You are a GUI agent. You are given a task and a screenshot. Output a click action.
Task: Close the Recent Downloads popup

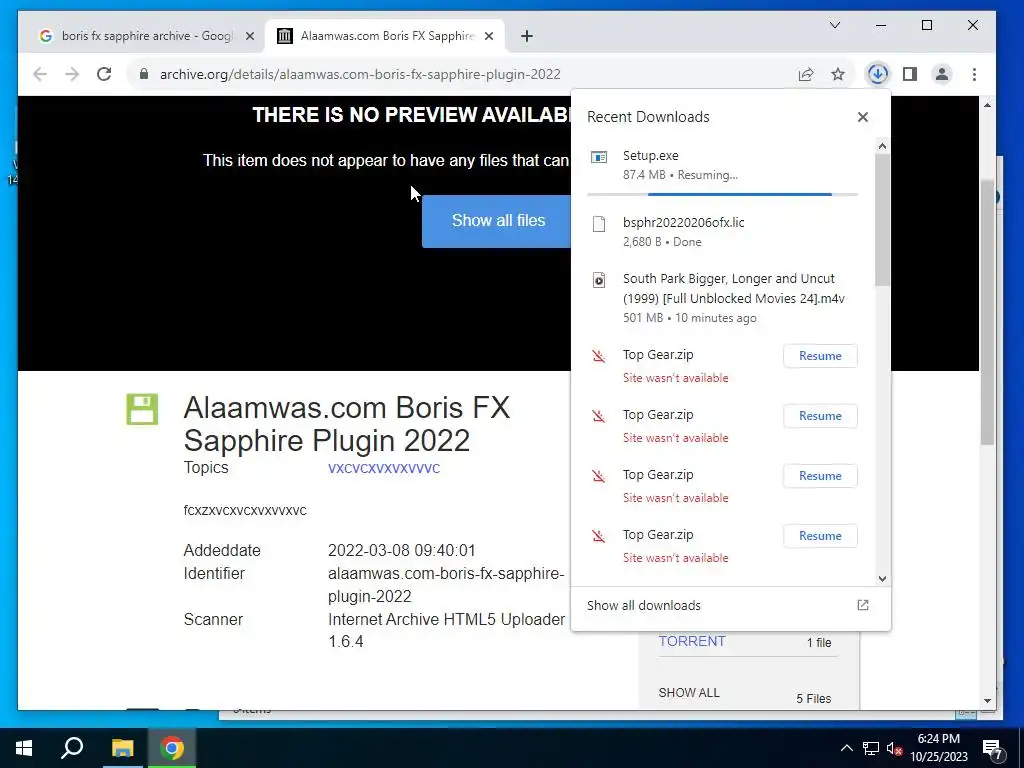click(863, 117)
